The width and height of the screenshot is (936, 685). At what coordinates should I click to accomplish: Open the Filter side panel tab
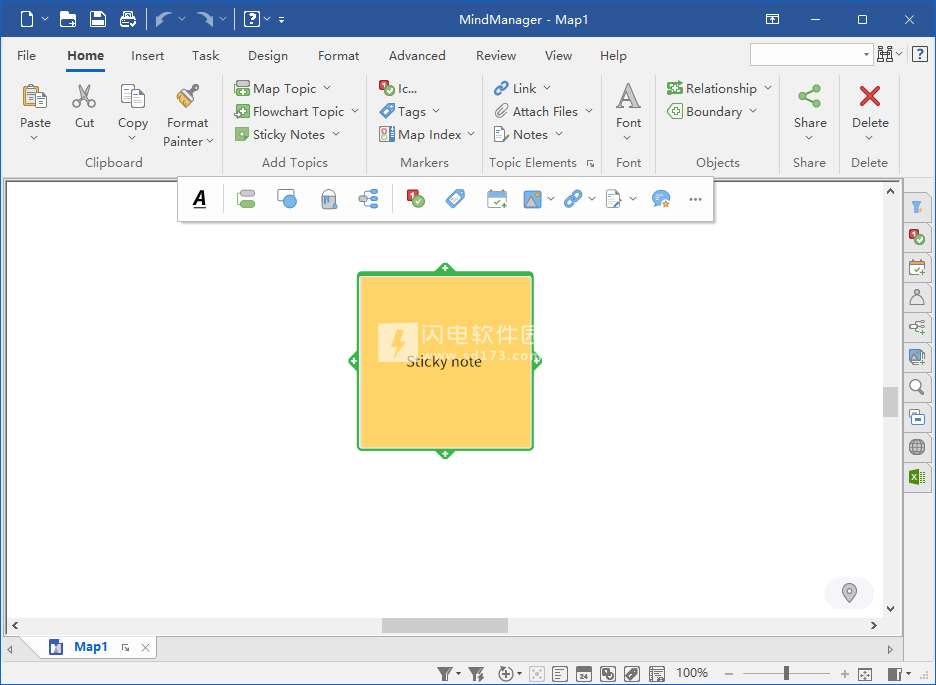917,207
